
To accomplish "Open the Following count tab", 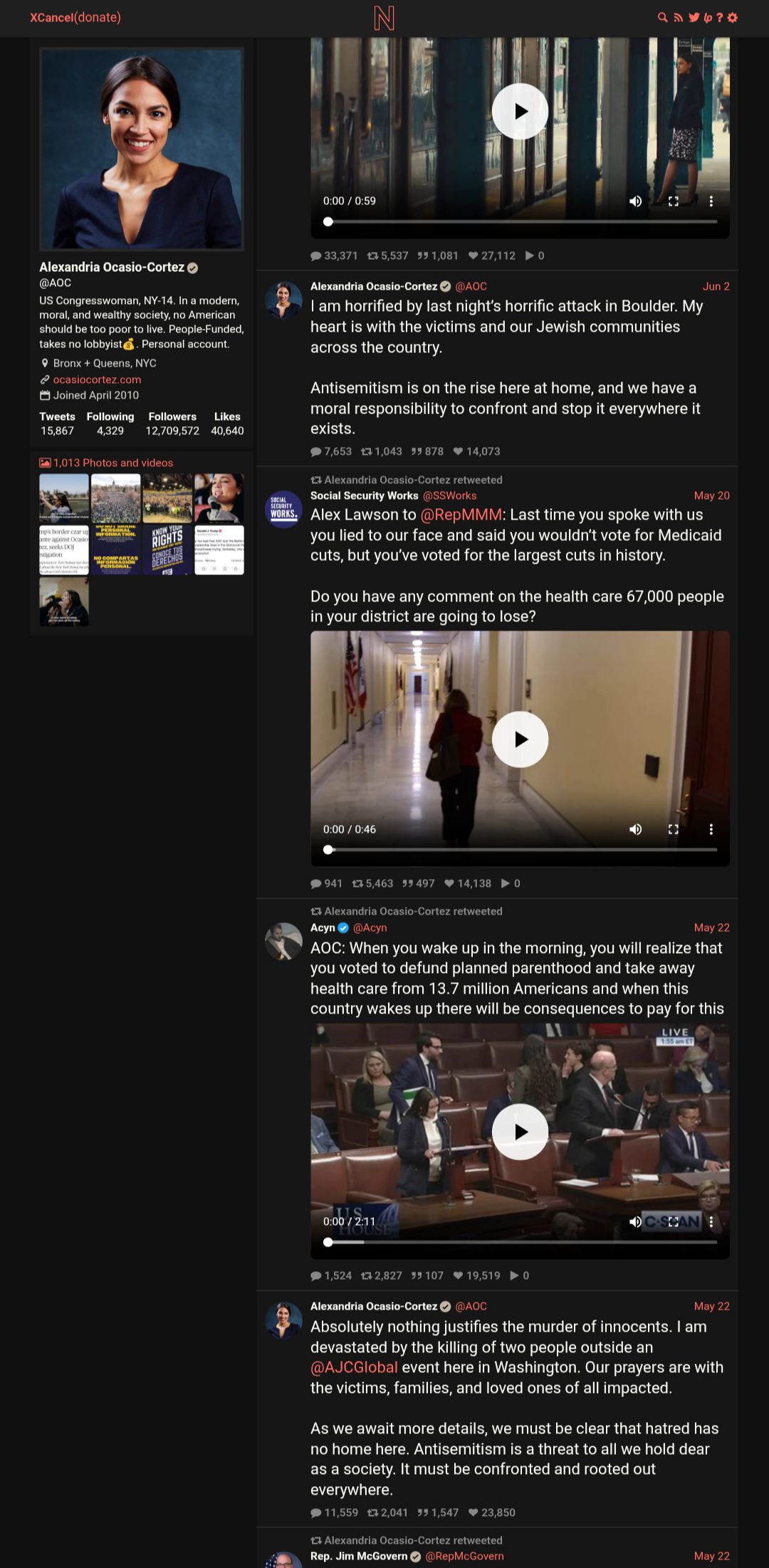I will coord(110,423).
